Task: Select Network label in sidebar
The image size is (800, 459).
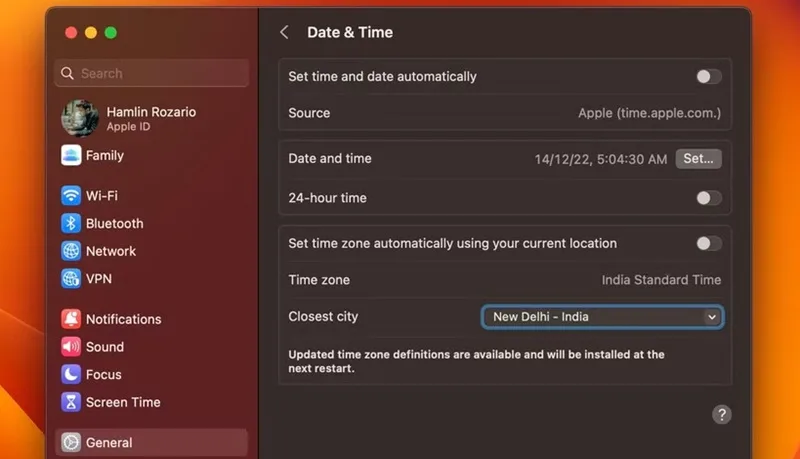Action: click(x=111, y=251)
